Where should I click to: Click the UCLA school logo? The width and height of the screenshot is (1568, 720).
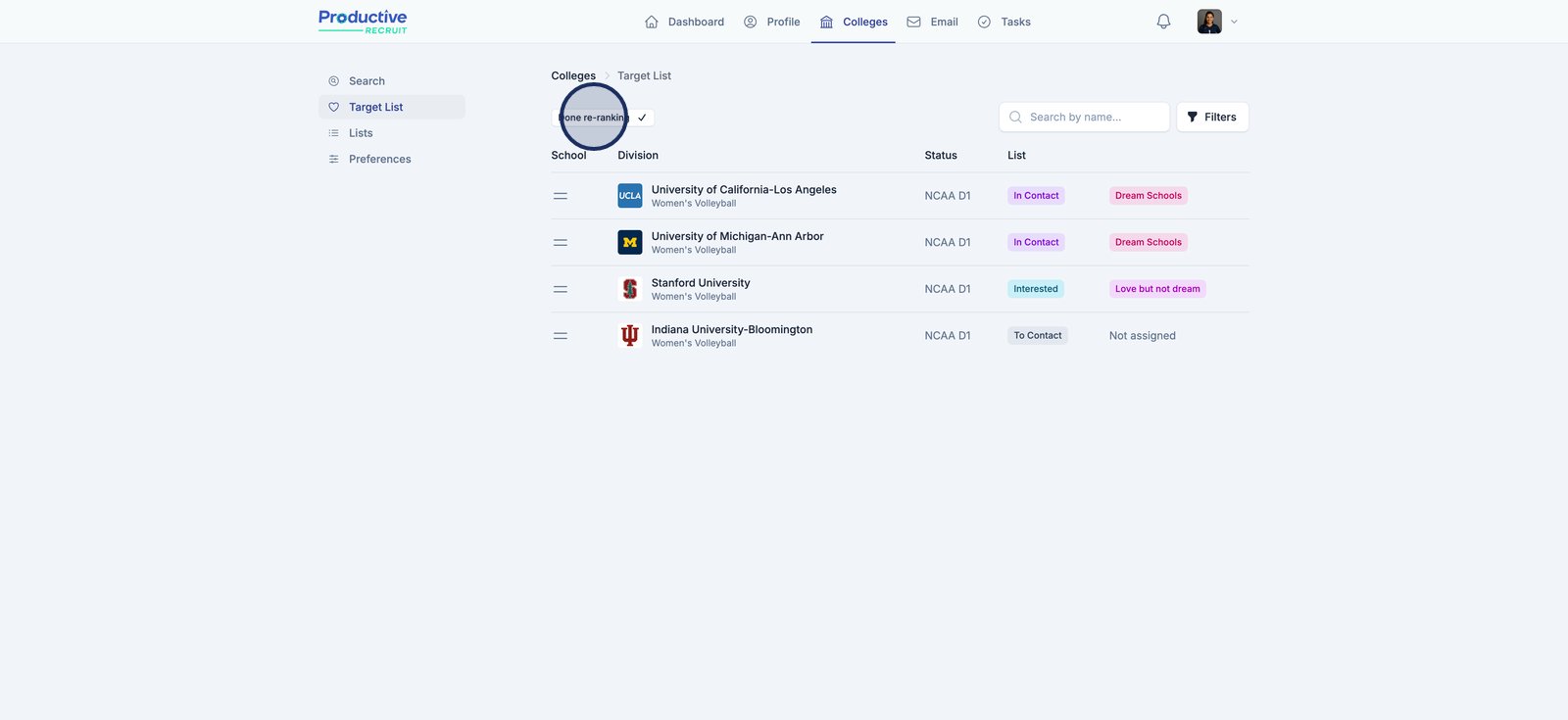(x=629, y=196)
